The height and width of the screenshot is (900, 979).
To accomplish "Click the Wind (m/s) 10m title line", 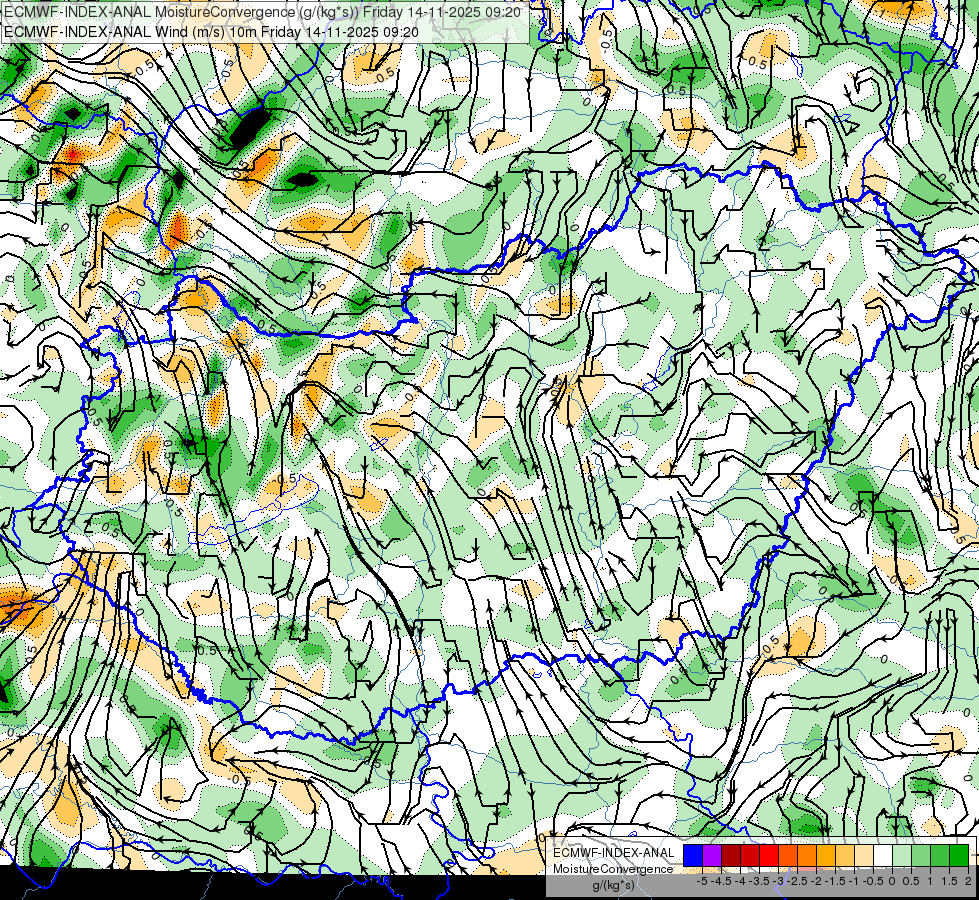I will pos(211,32).
